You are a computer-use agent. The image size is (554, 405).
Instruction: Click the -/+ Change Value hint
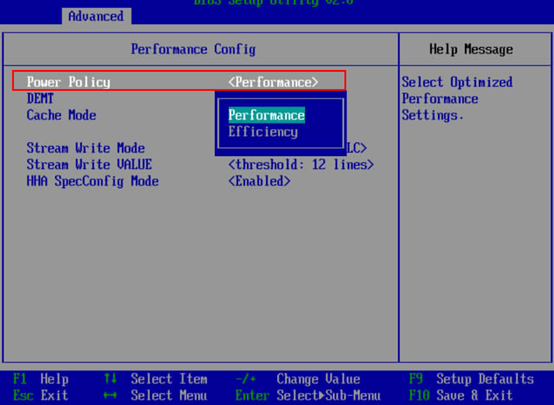click(298, 379)
